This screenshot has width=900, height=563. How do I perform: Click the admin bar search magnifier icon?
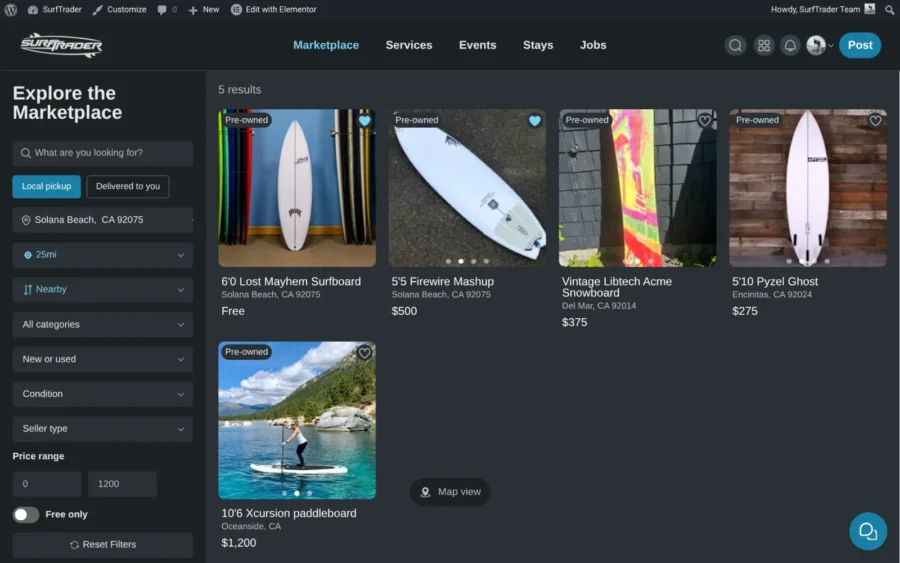889,10
